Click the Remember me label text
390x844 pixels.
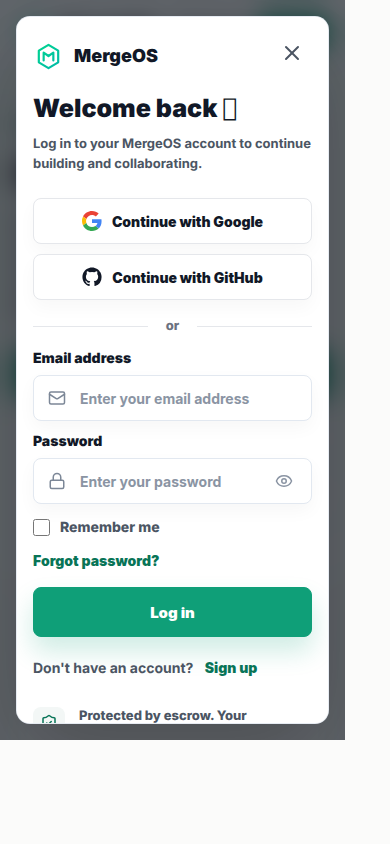point(110,528)
